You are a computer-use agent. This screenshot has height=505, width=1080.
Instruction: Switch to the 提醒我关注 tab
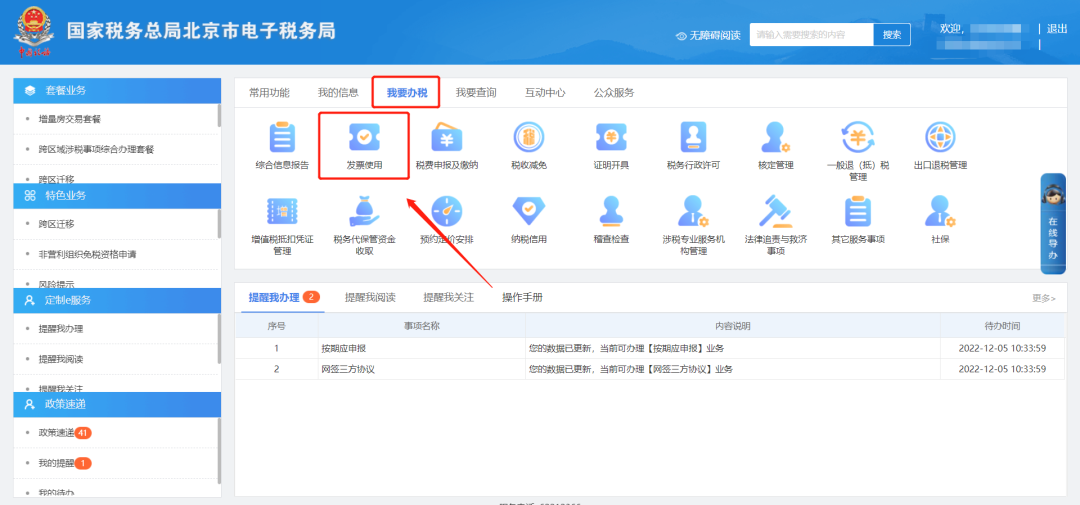pos(448,298)
